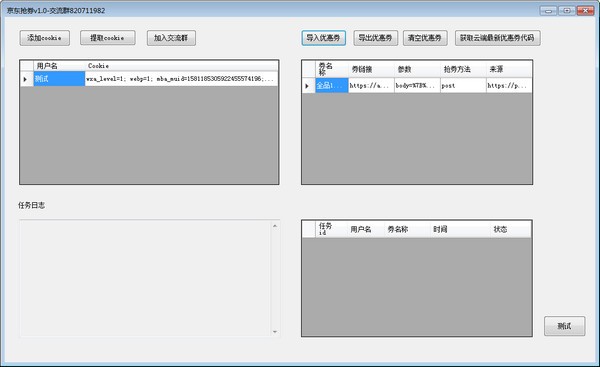This screenshot has height=367, width=600.
Task: Click scroll-down arrow of task log
Action: (275, 332)
